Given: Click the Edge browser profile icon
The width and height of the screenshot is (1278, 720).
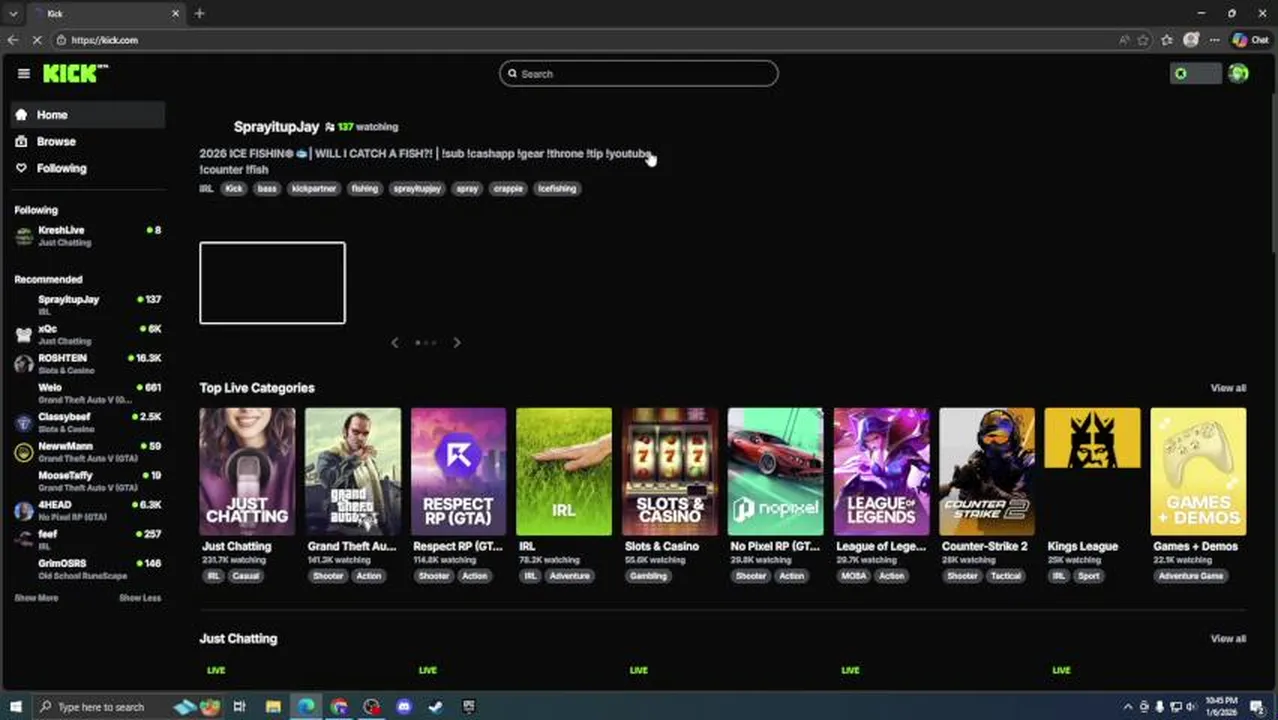Looking at the screenshot, I should [x=1190, y=40].
